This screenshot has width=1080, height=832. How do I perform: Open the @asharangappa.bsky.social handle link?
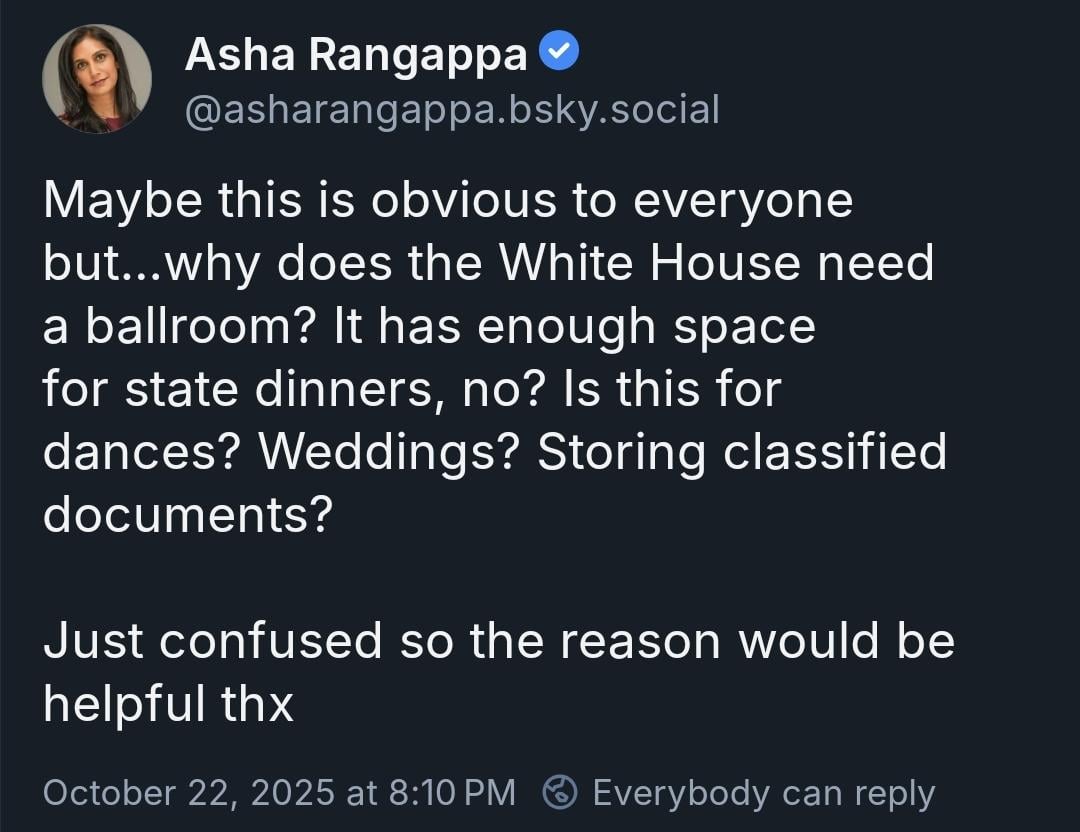452,109
